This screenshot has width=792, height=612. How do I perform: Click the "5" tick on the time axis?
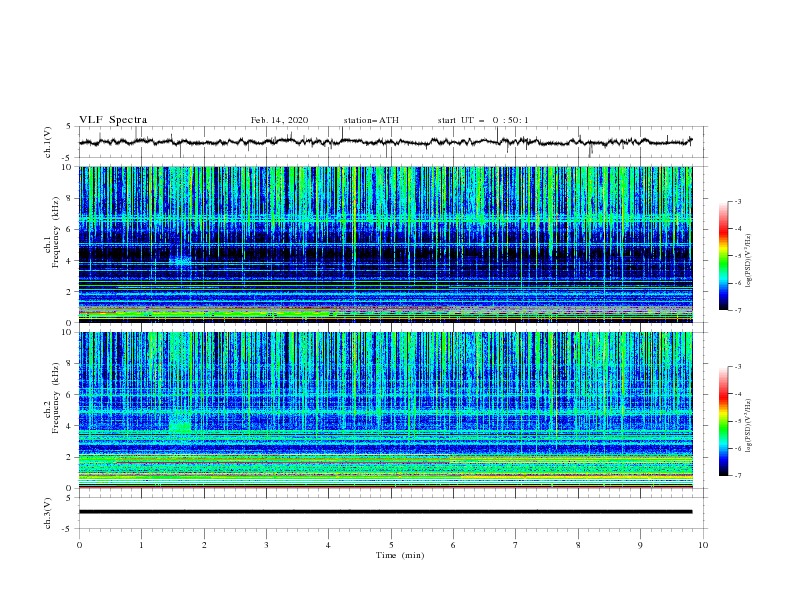[x=391, y=545]
